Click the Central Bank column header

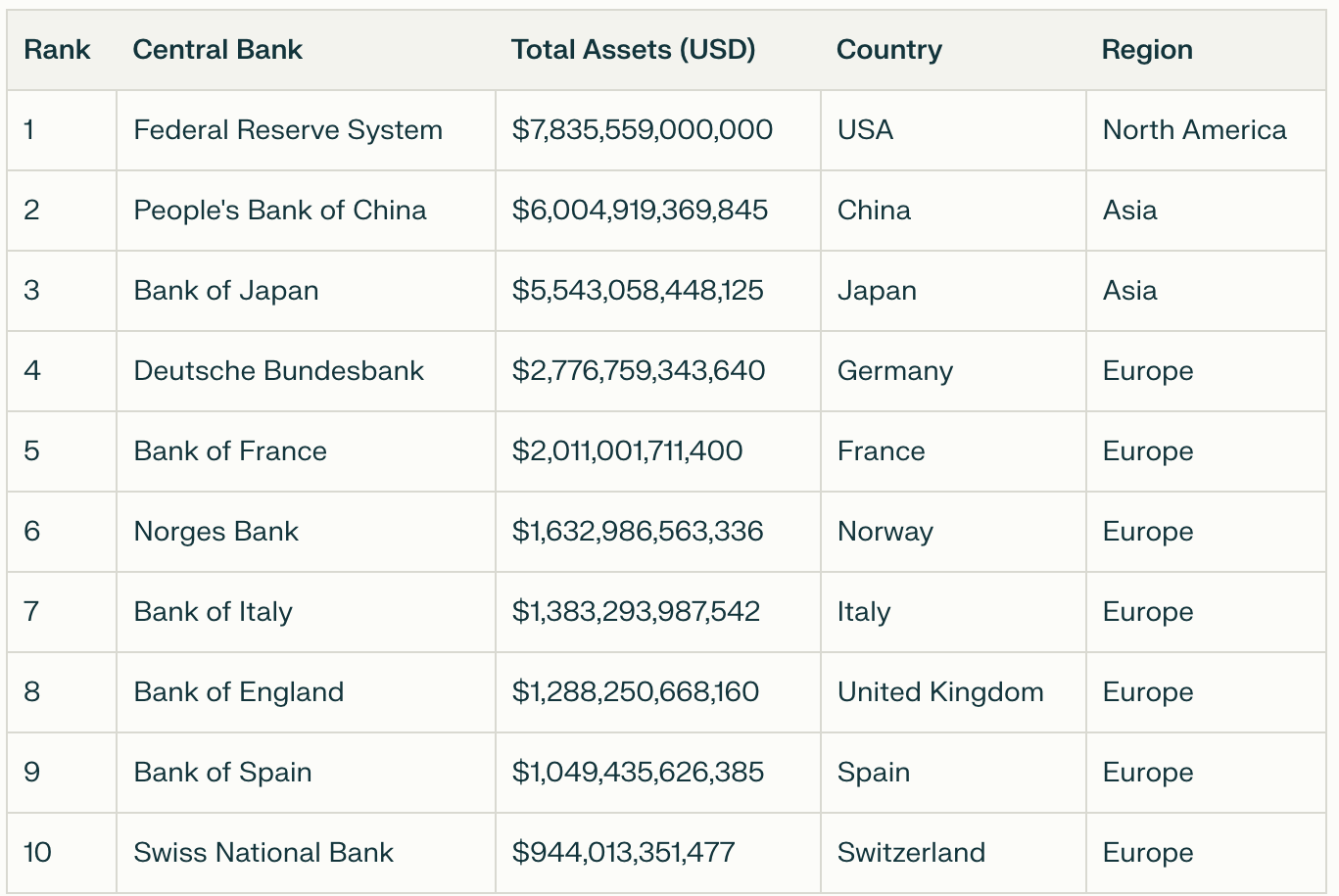coord(217,50)
